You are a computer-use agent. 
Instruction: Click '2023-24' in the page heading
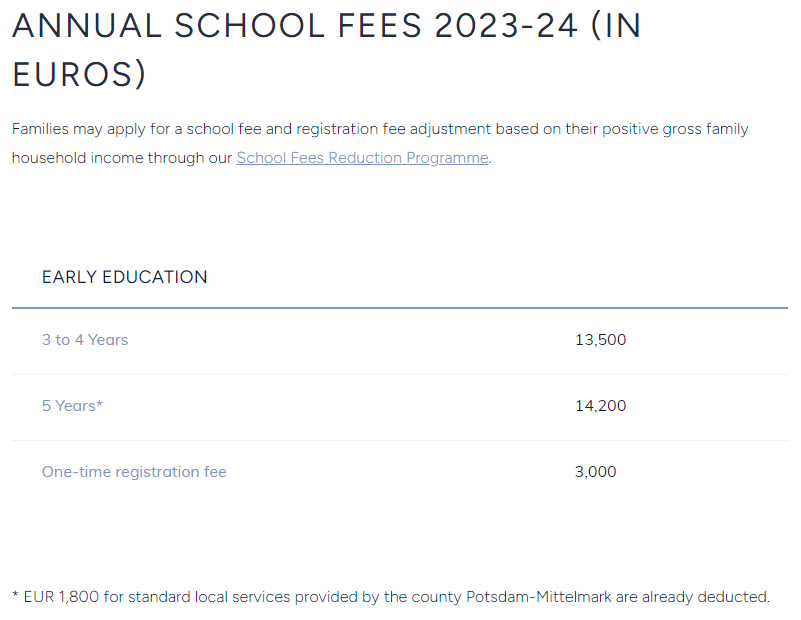[506, 26]
